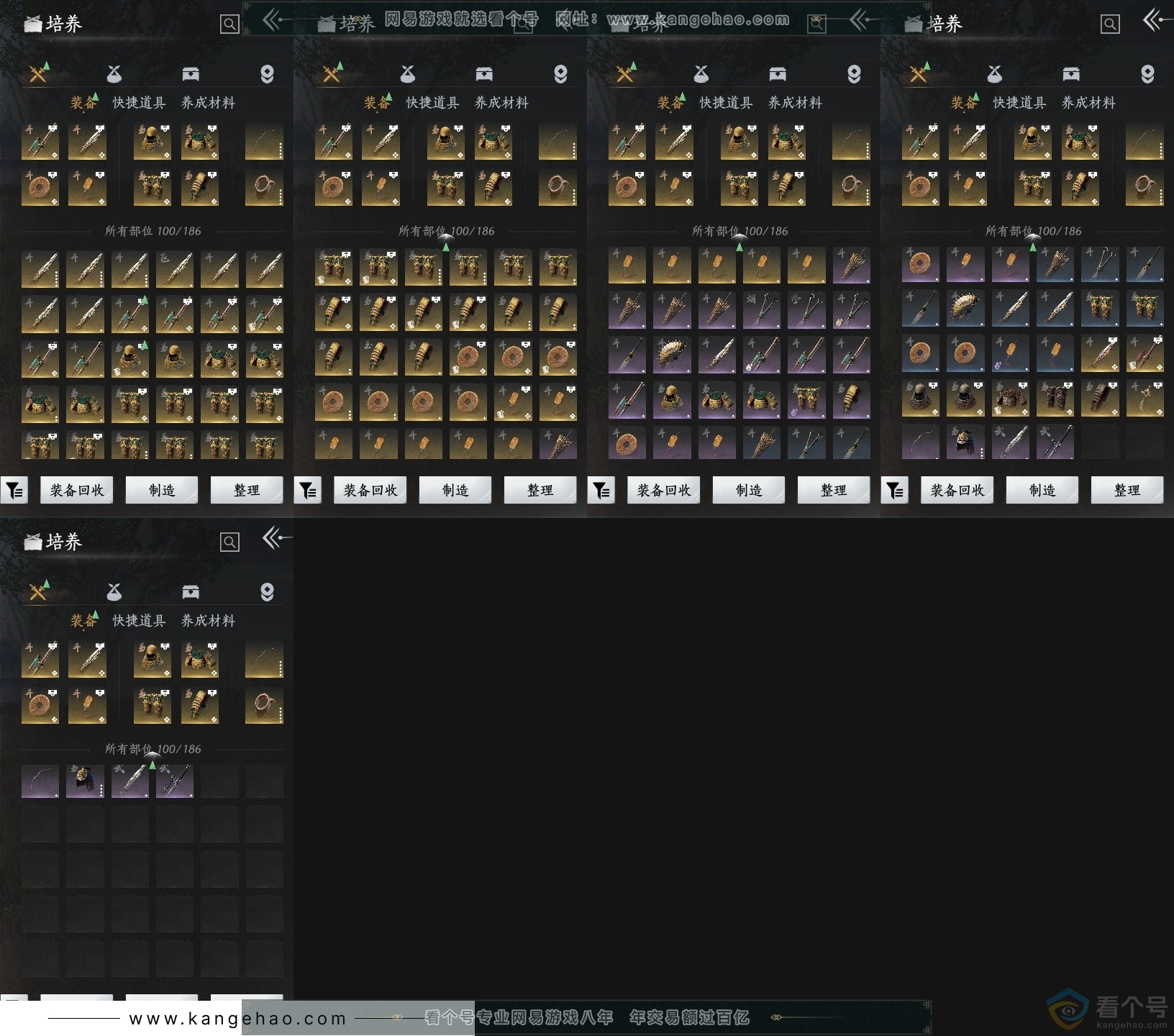
Task: Click 整理 button in third panel
Action: [x=834, y=491]
